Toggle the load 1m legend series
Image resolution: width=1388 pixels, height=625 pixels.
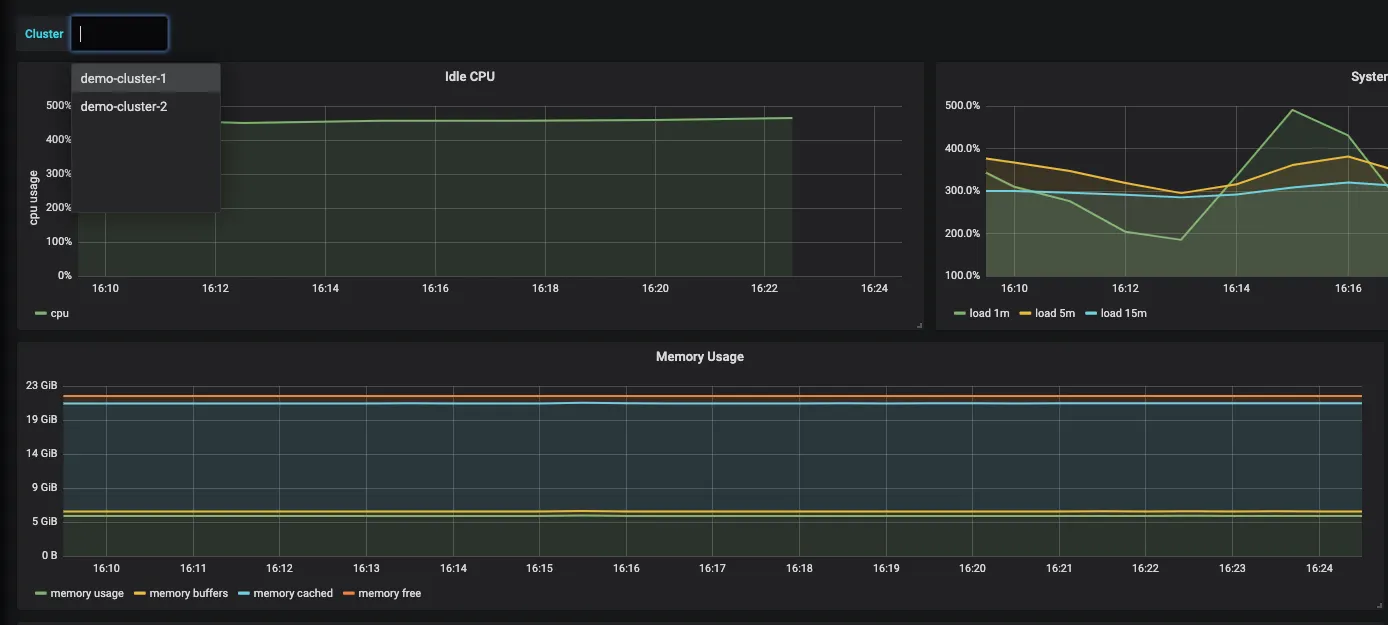[989, 313]
